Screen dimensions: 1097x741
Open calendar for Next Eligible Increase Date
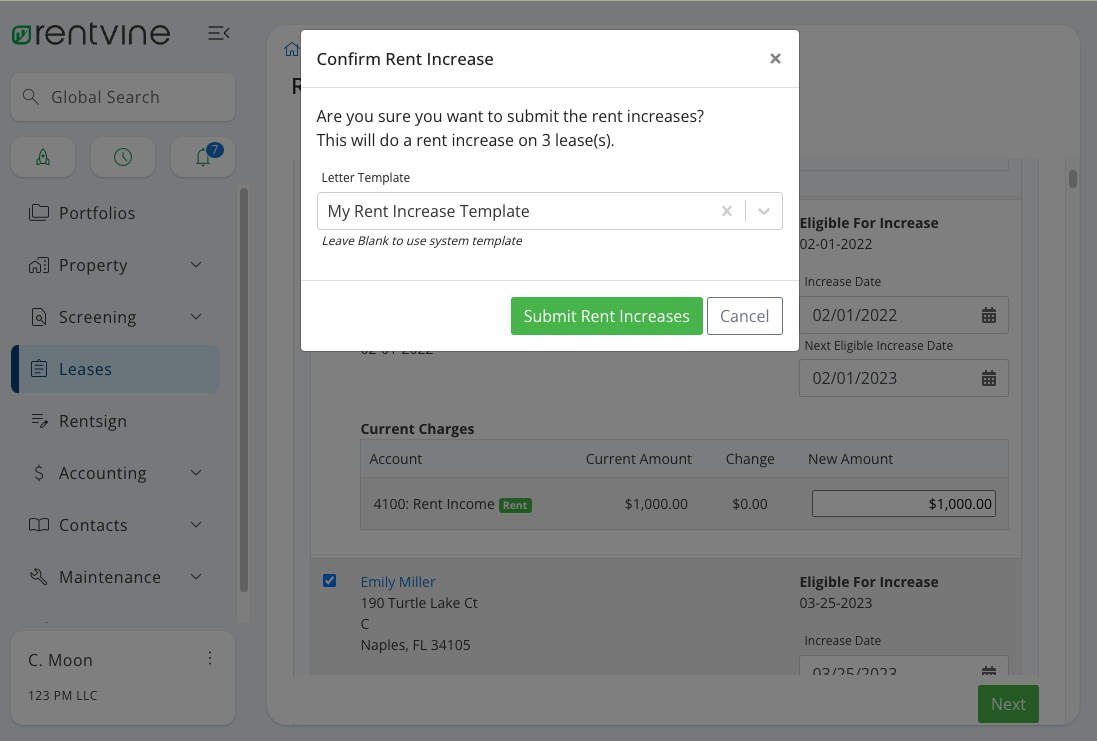click(988, 378)
